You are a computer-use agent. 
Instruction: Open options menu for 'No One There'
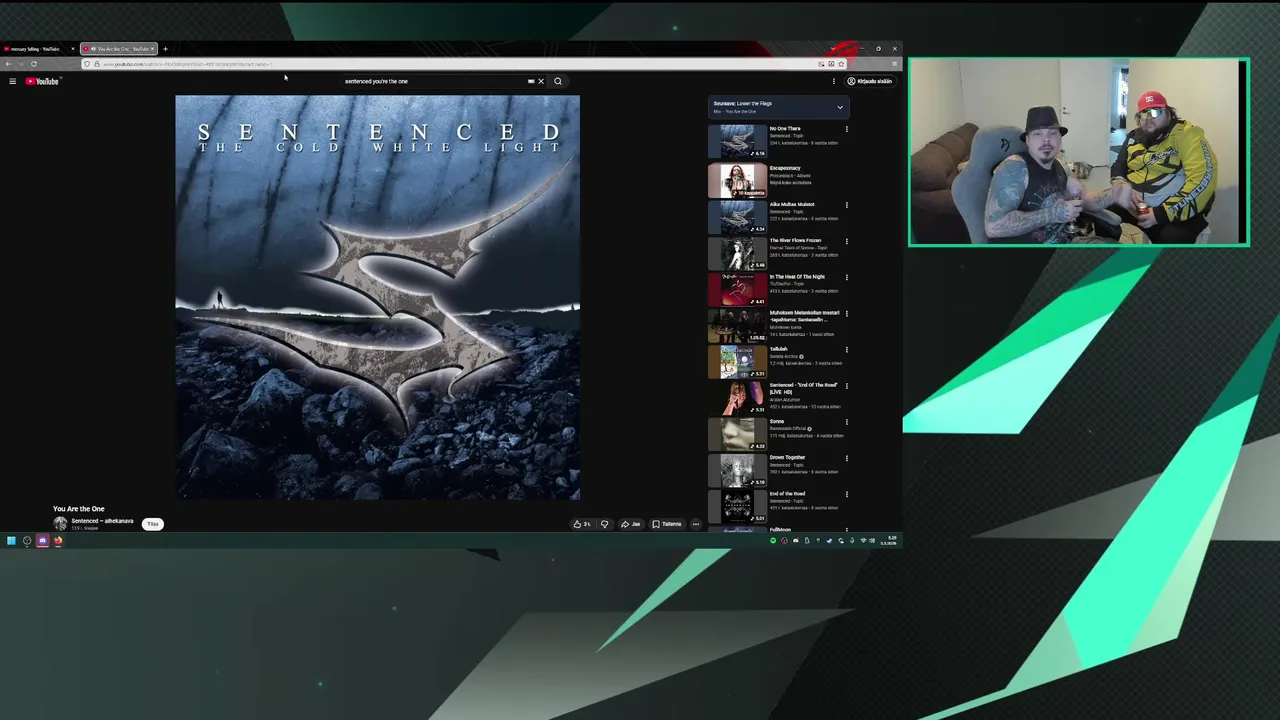coord(847,129)
